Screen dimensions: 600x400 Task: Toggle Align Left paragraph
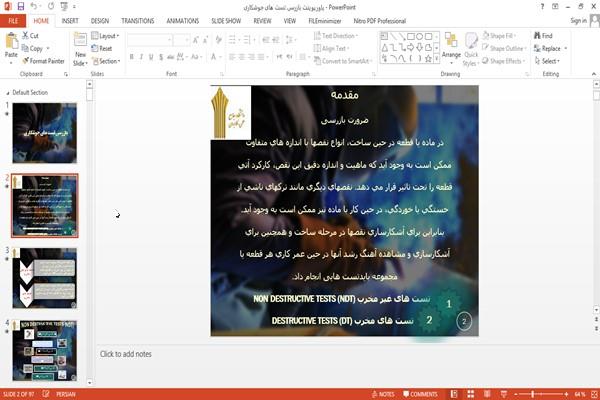click(232, 57)
